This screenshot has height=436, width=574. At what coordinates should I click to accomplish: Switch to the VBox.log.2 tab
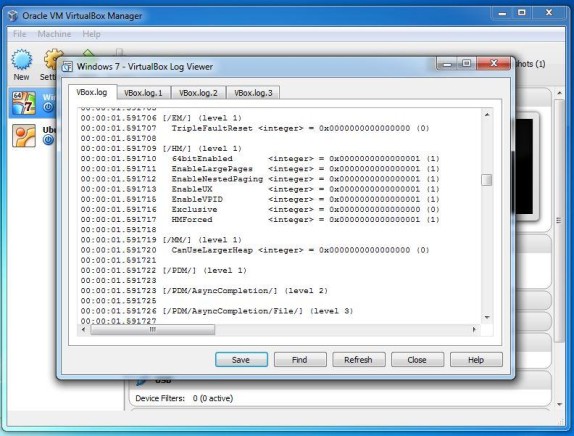tap(198, 93)
